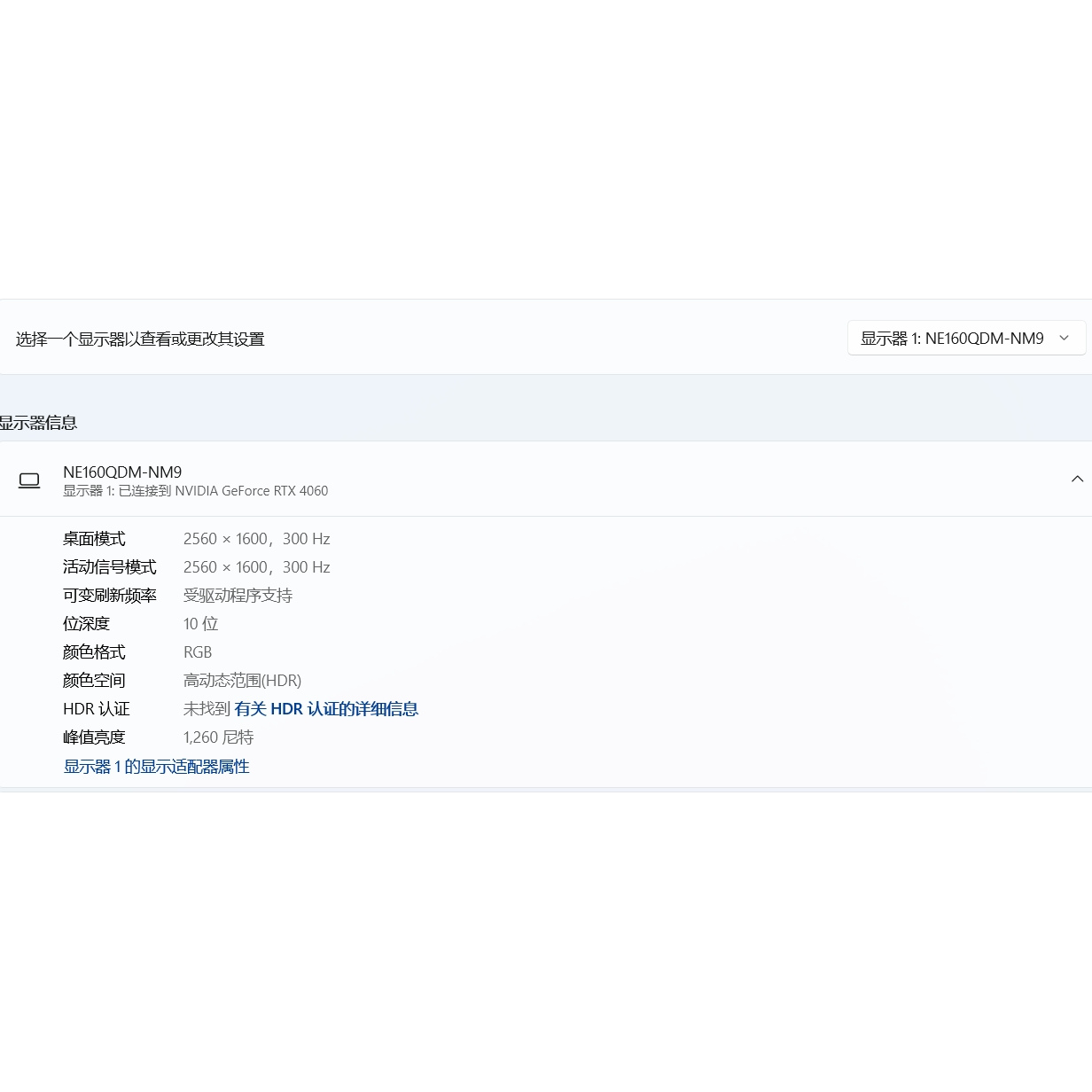Click the laptop display icon
Image resolution: width=1092 pixels, height=1092 pixels.
point(29,480)
